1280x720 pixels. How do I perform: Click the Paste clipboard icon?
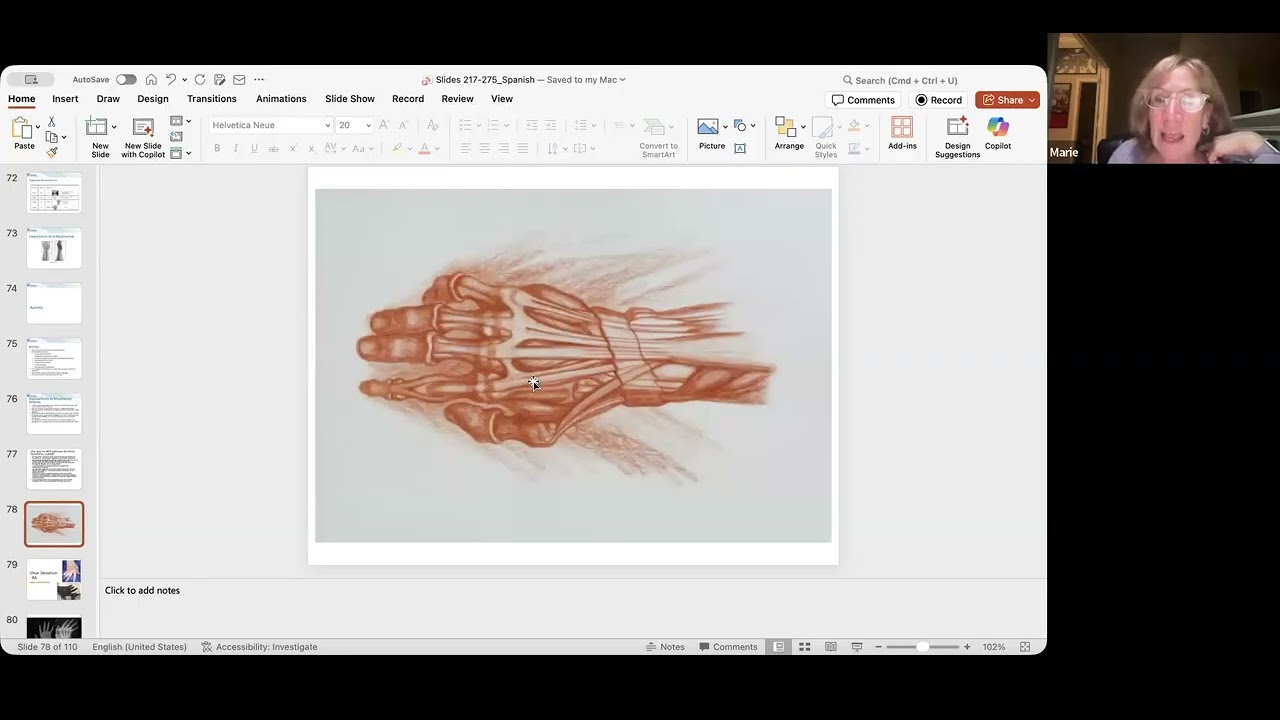[21, 128]
